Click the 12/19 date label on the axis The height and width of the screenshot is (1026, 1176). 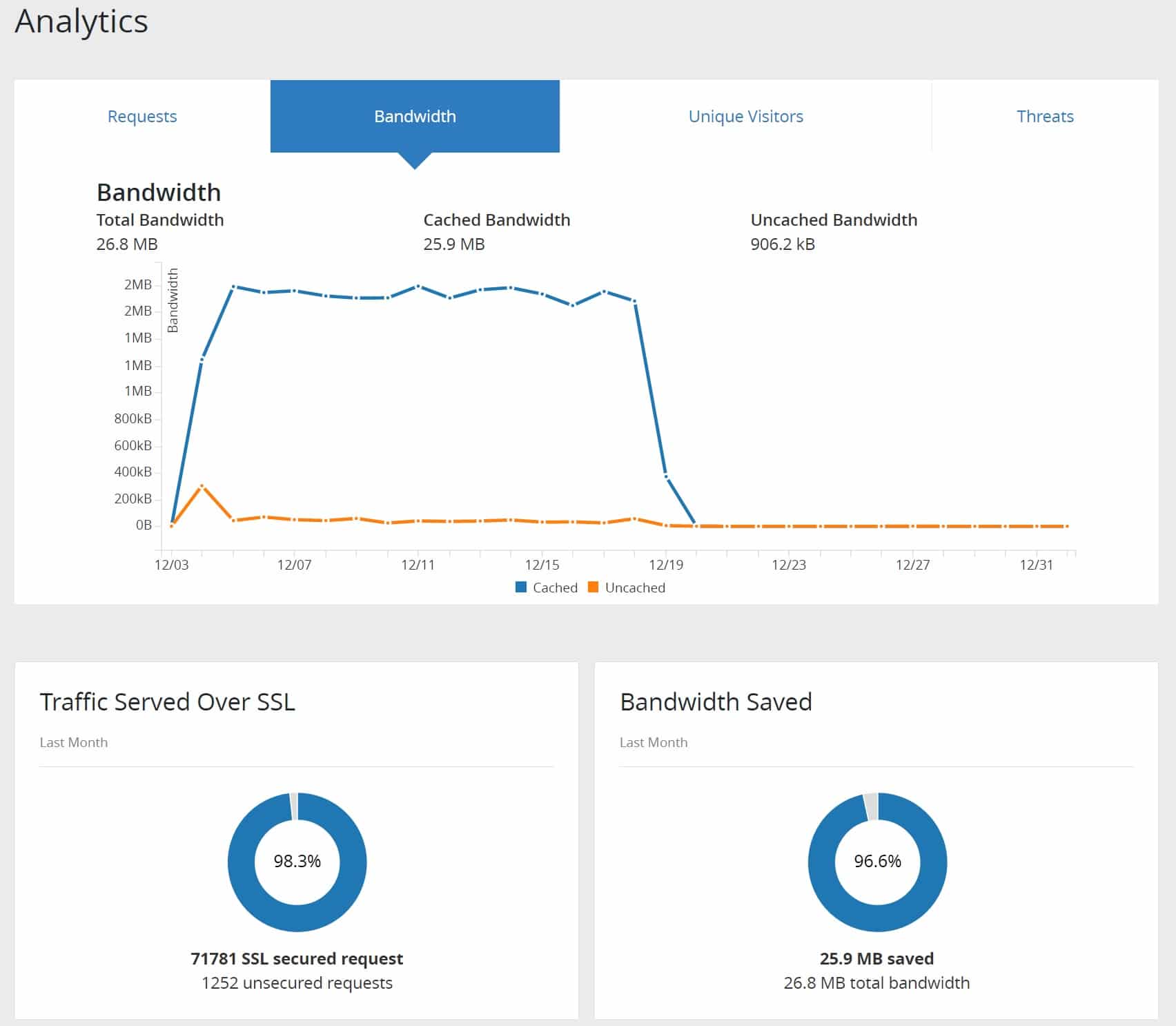[x=665, y=563]
